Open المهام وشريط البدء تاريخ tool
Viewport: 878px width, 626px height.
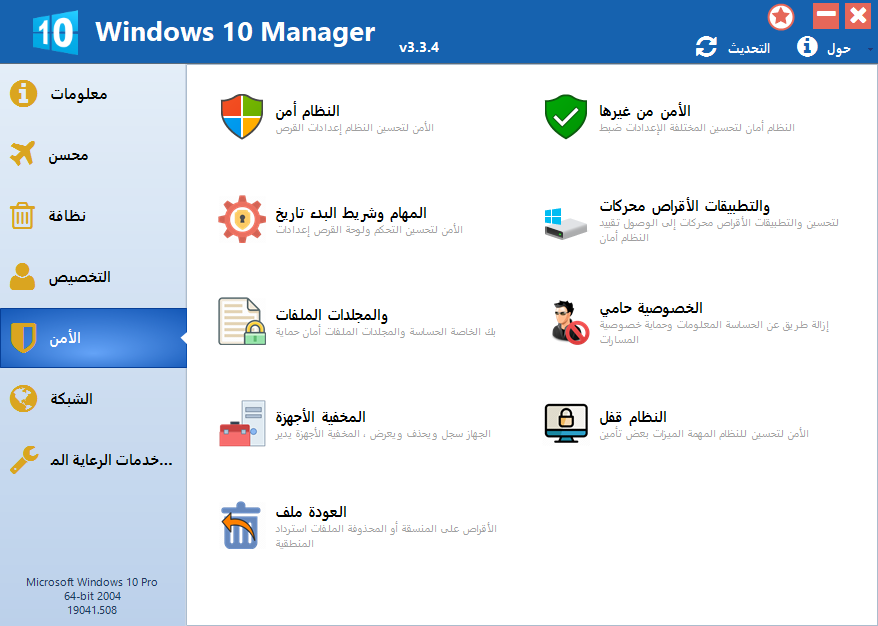(351, 213)
